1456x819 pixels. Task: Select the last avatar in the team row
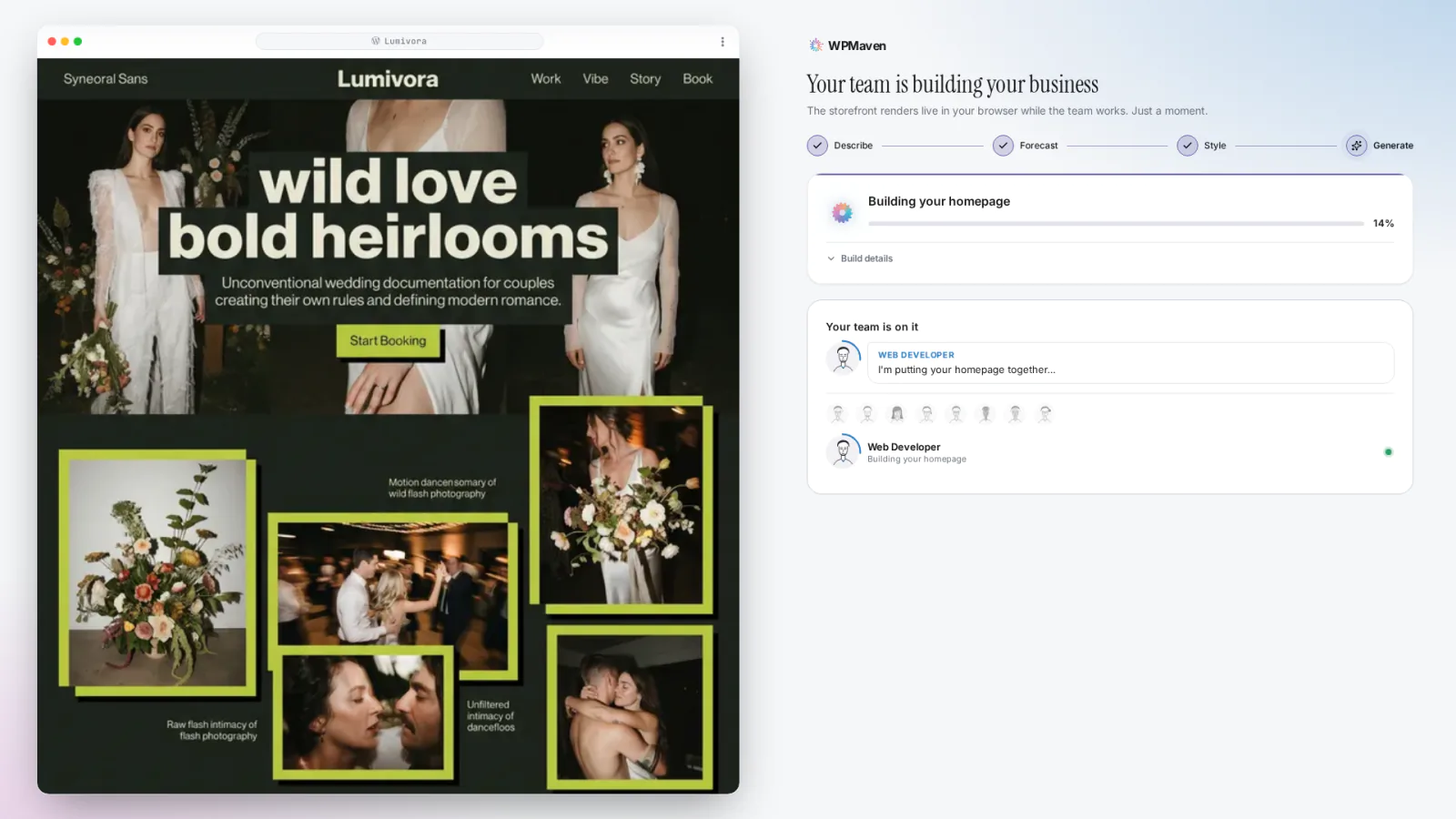tap(1045, 414)
